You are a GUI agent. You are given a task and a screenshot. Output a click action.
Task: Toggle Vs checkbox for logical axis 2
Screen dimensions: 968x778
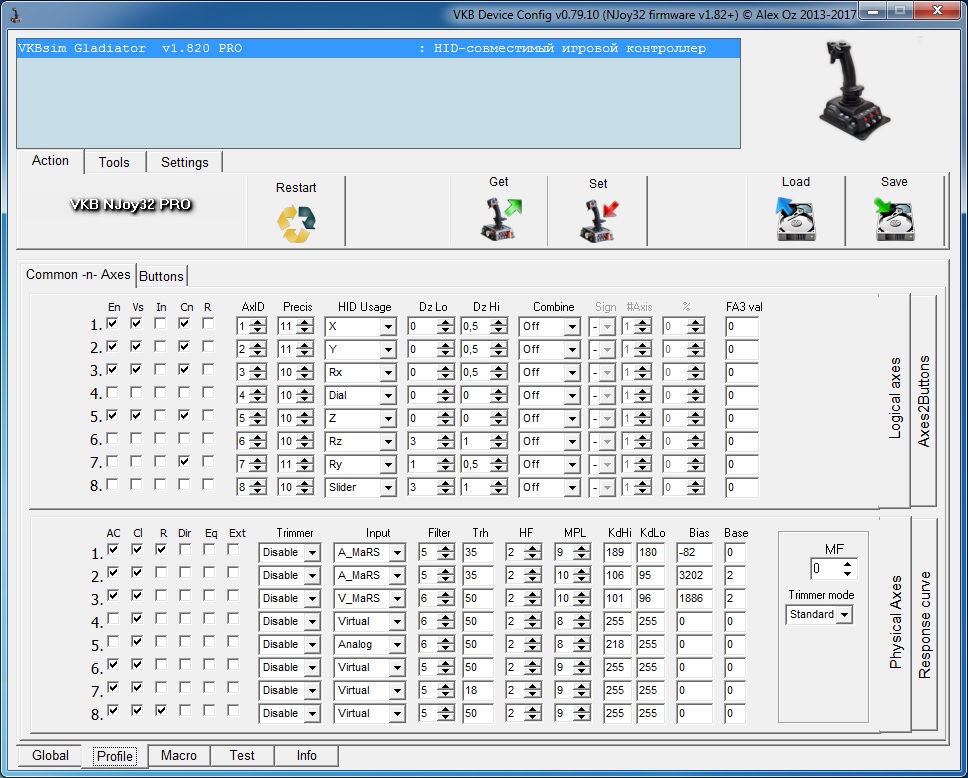click(136, 346)
